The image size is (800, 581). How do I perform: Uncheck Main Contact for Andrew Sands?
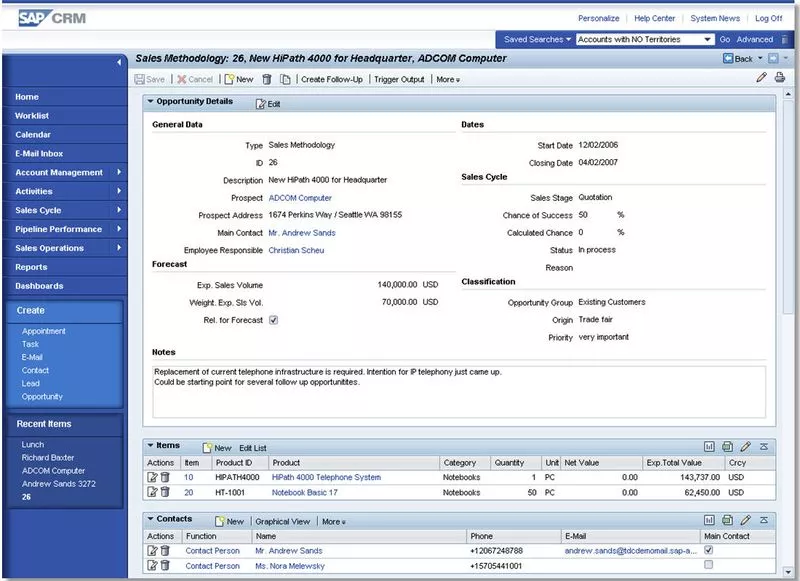pyautogui.click(x=709, y=550)
